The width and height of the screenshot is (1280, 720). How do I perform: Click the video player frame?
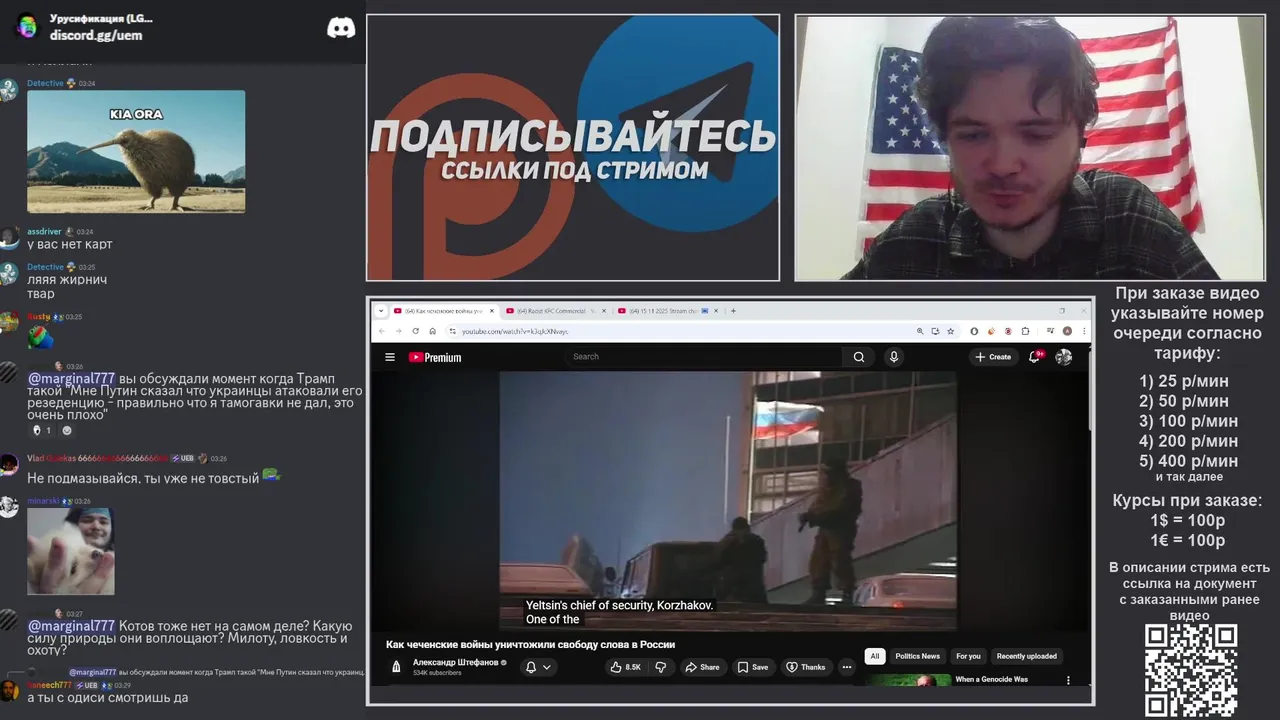coord(728,501)
